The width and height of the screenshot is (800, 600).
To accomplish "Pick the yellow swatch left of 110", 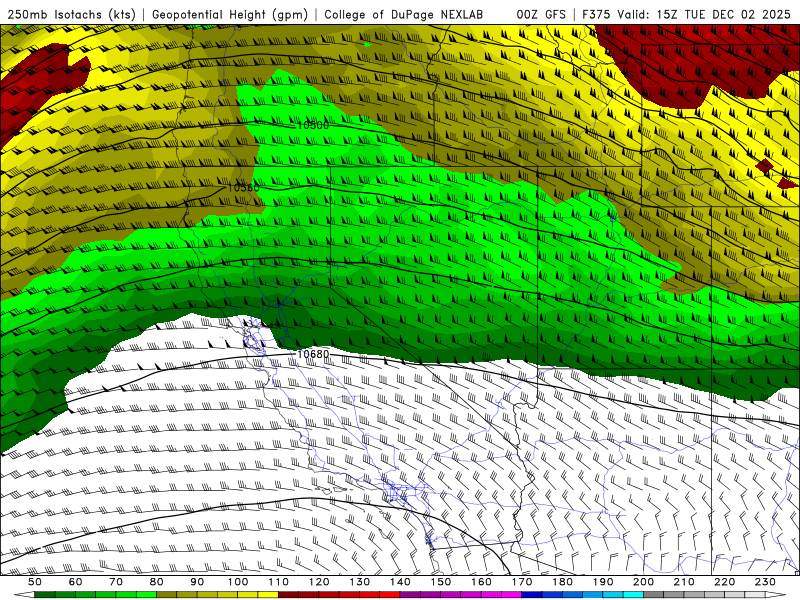I will 268,595.
